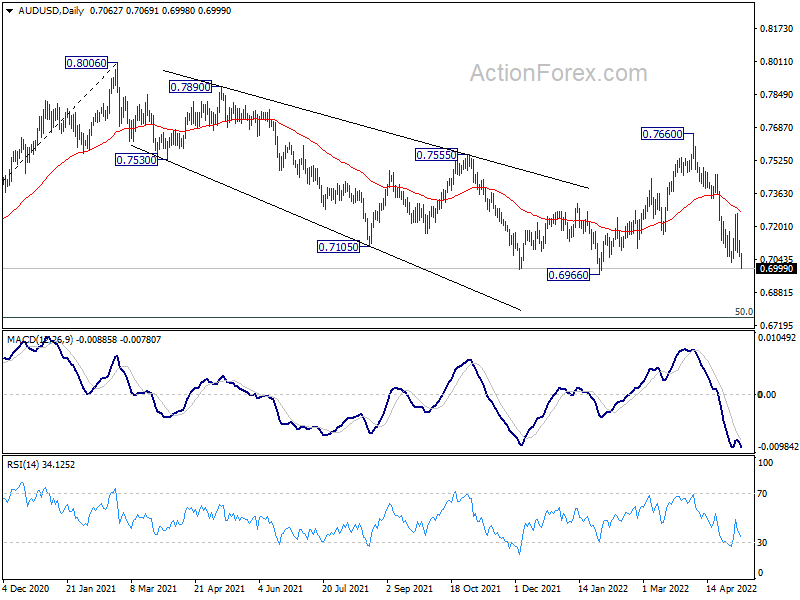Click the 0.80110 price axis value
The image size is (800, 600).
[x=777, y=62]
